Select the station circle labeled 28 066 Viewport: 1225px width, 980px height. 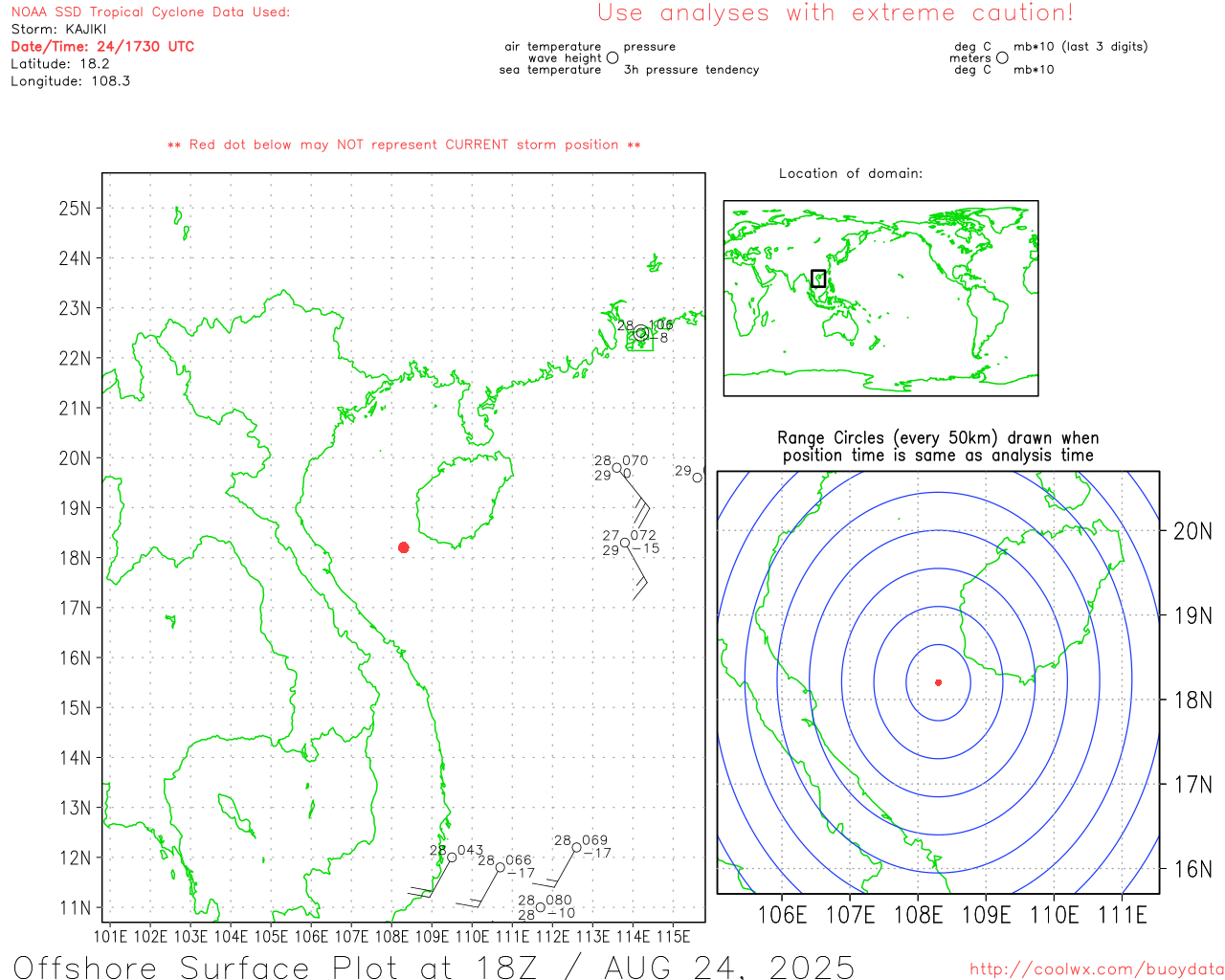pyautogui.click(x=500, y=867)
